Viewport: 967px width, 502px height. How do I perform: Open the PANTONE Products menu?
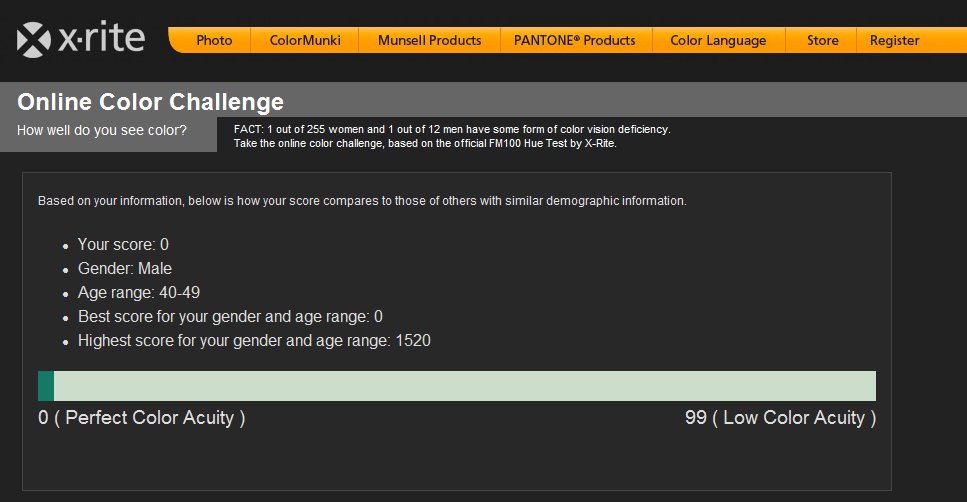575,40
